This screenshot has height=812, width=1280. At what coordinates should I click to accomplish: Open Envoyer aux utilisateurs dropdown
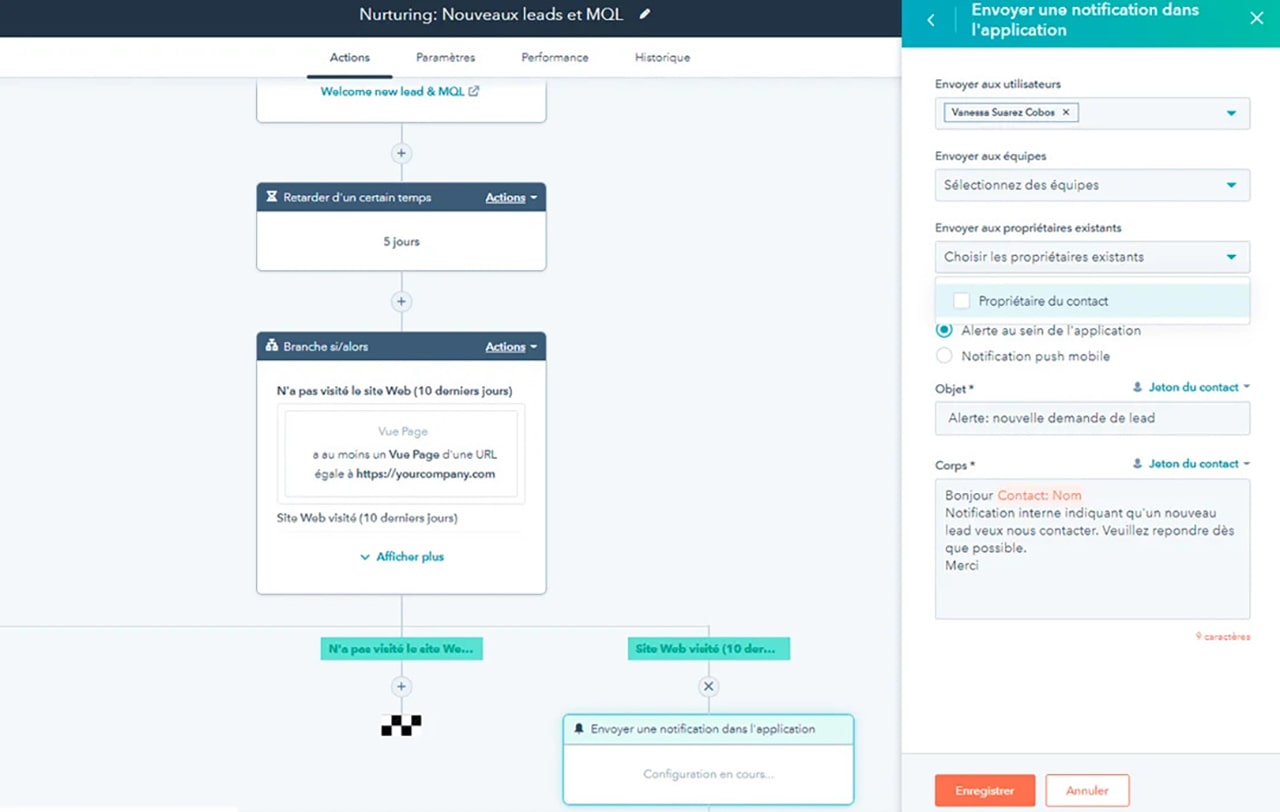1092,113
